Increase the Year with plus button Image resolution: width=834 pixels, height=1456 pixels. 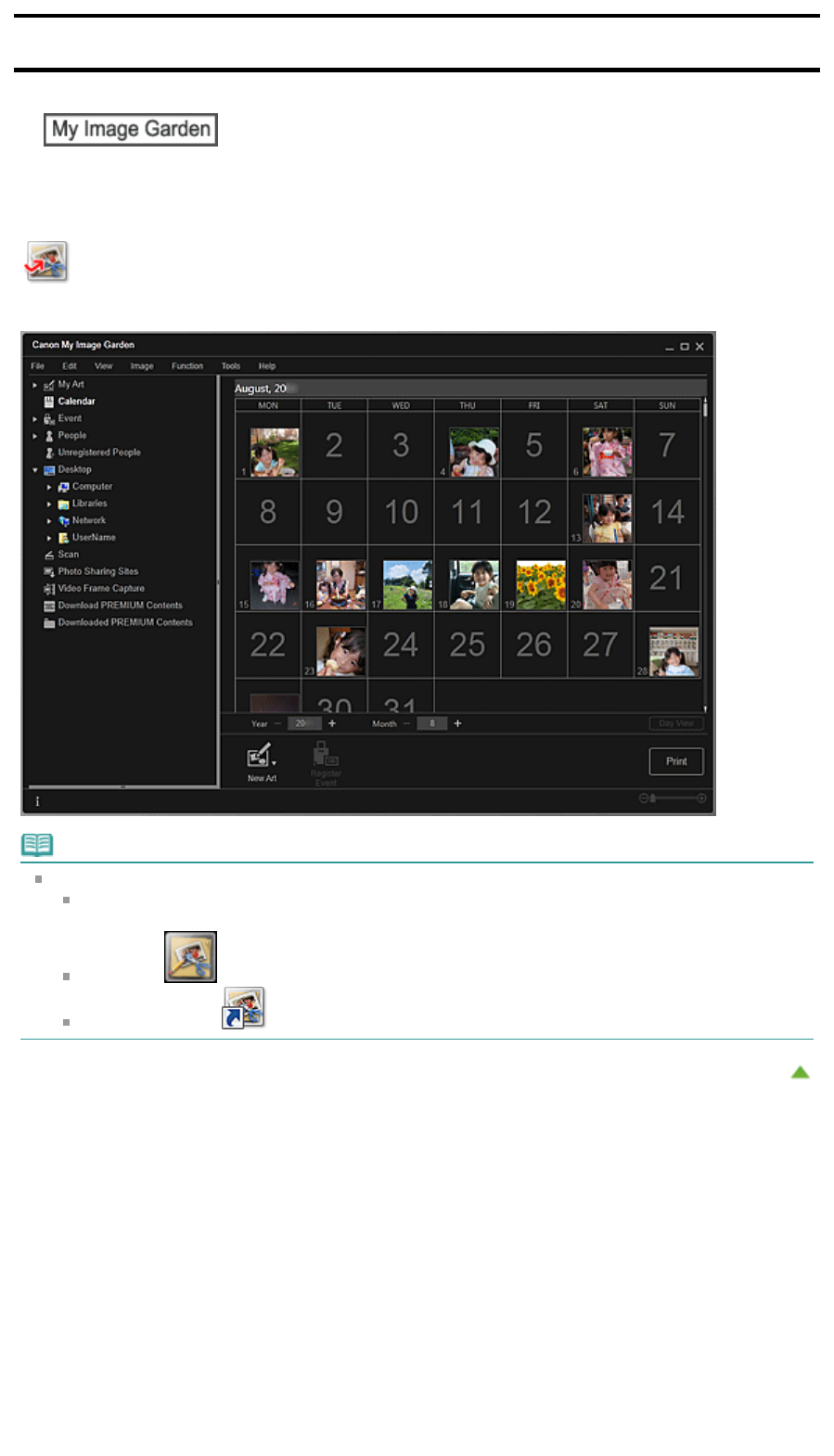pos(332,723)
